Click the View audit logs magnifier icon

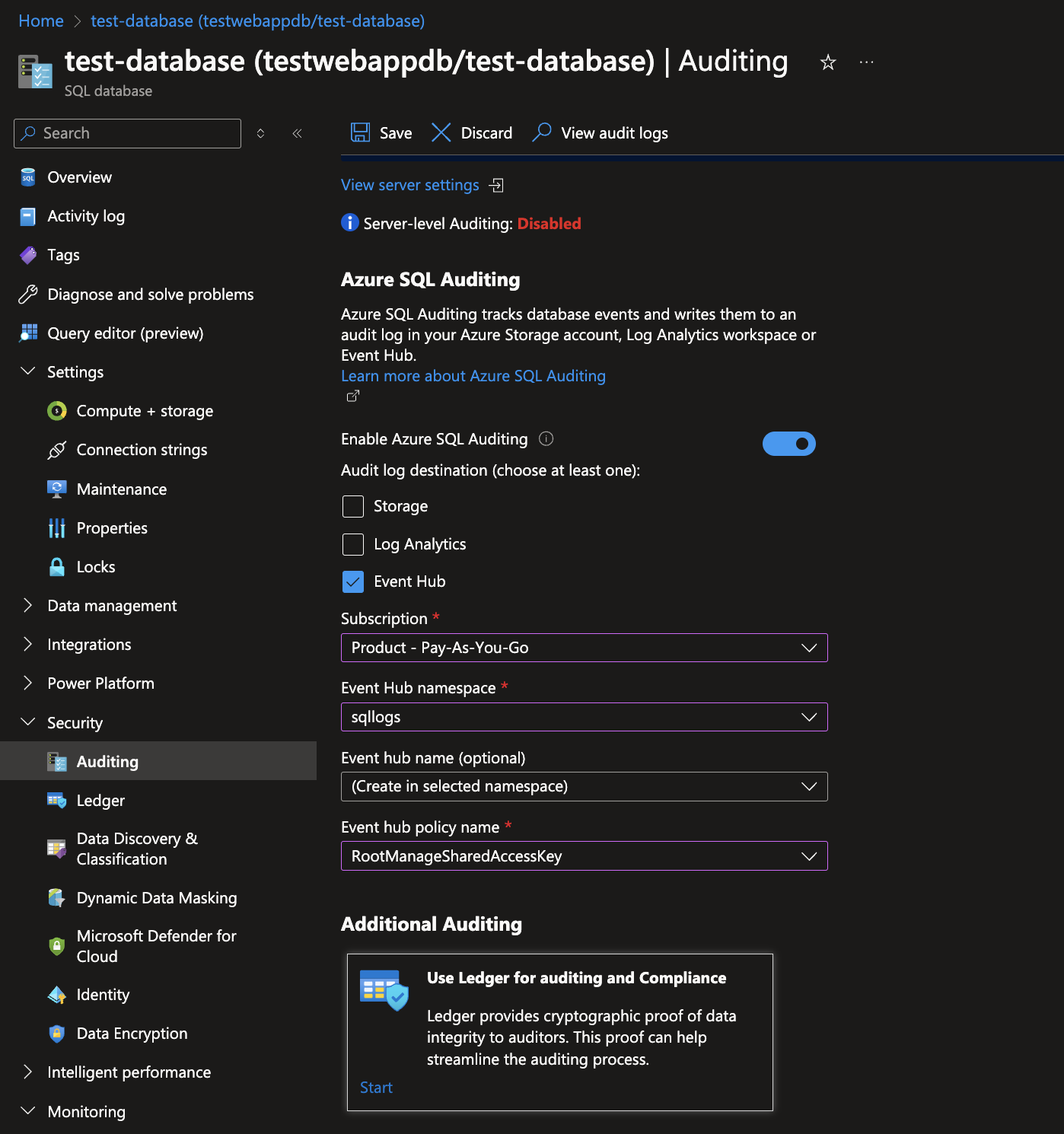(542, 132)
